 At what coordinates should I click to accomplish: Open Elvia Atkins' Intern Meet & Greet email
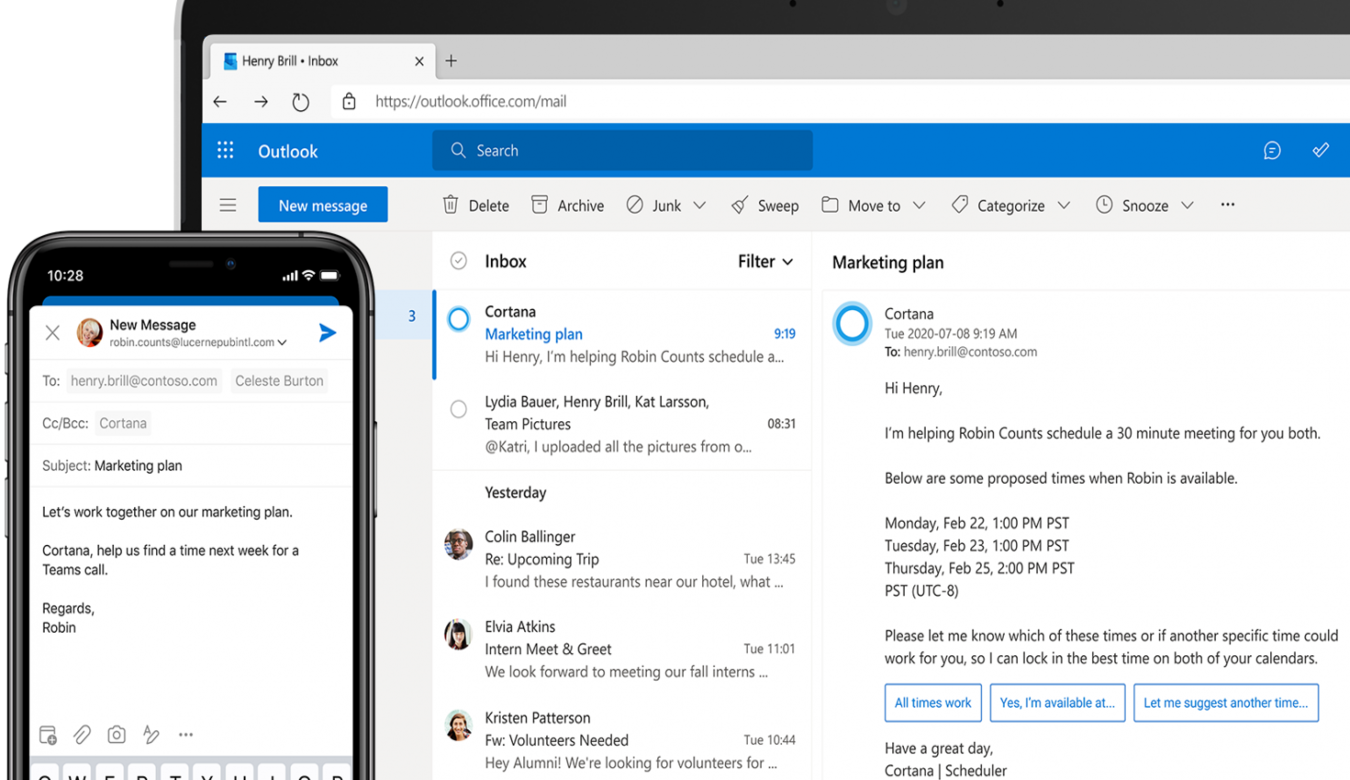point(622,649)
